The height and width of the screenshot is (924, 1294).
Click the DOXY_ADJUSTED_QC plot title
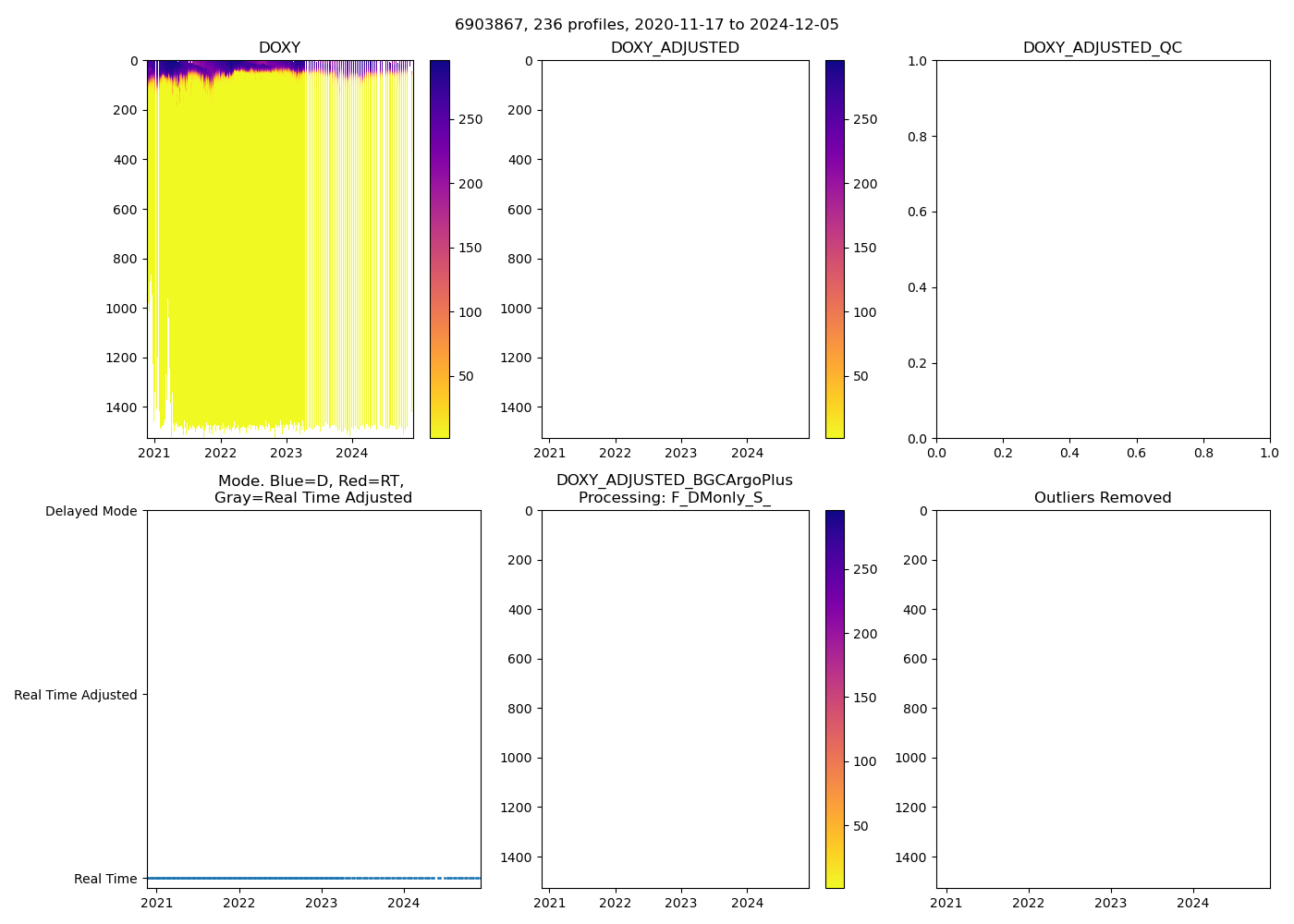[1102, 48]
